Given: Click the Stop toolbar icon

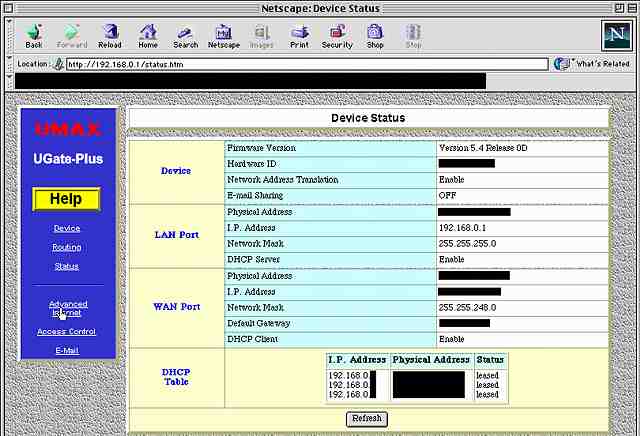Looking at the screenshot, I should (x=413, y=36).
